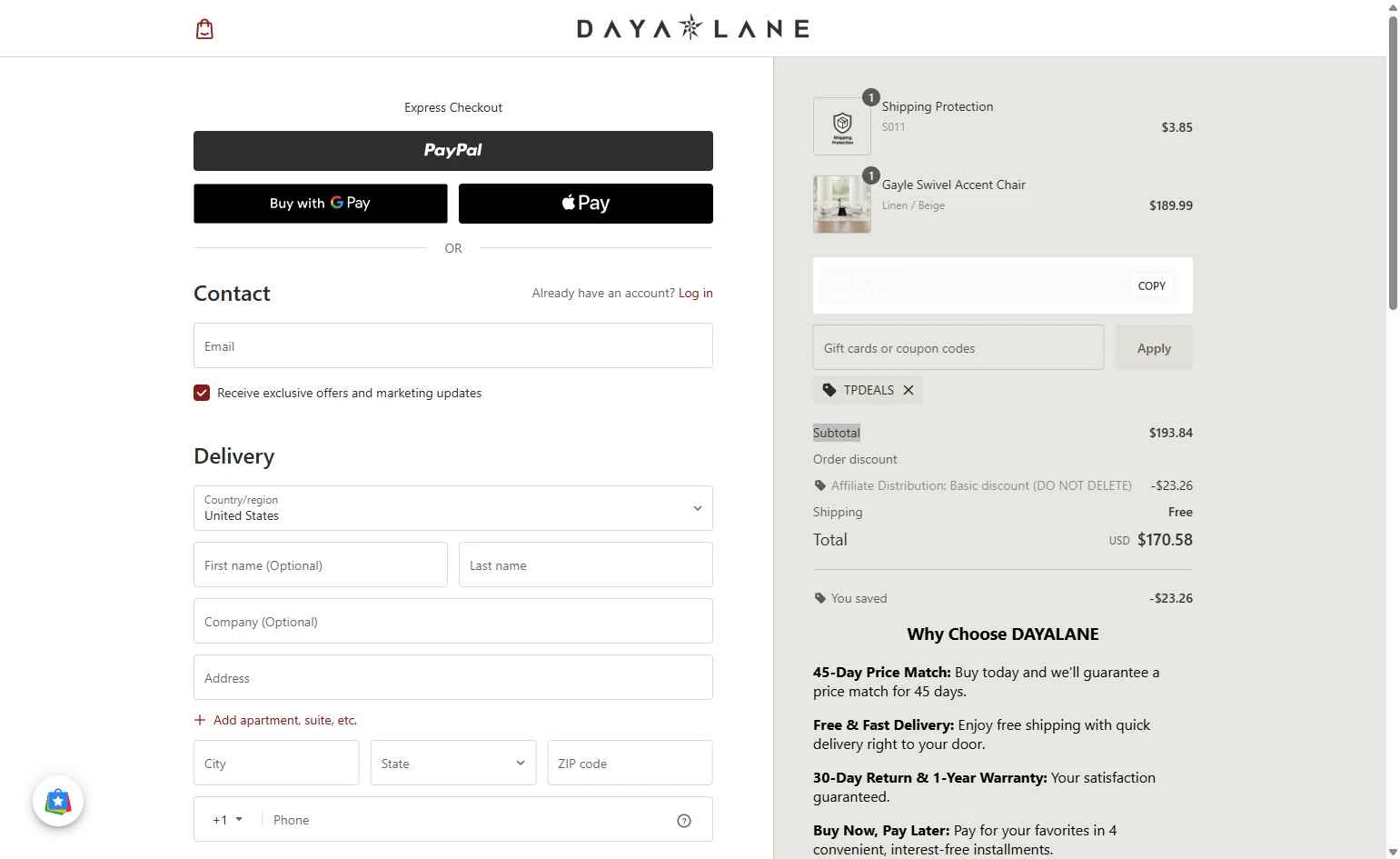
Task: Focus the Email input field
Action: click(453, 345)
